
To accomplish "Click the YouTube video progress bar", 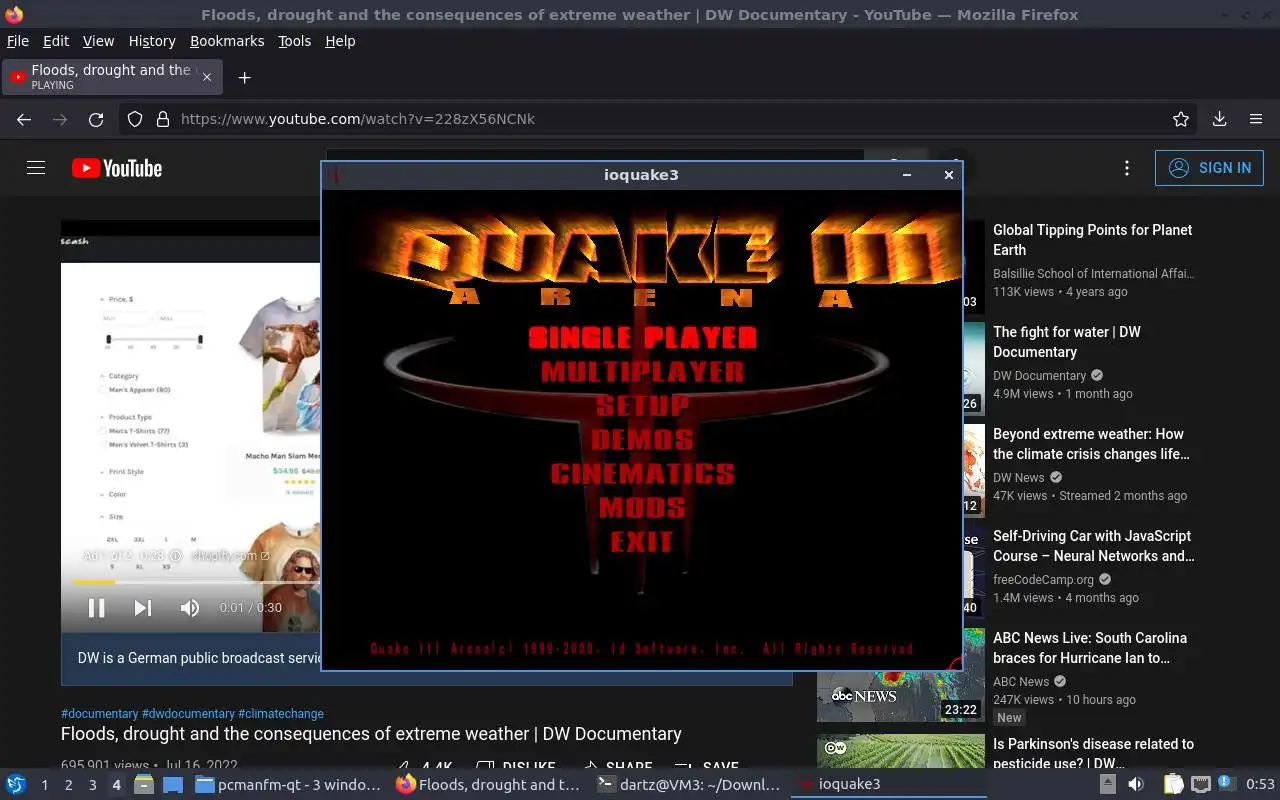I will [x=196, y=582].
